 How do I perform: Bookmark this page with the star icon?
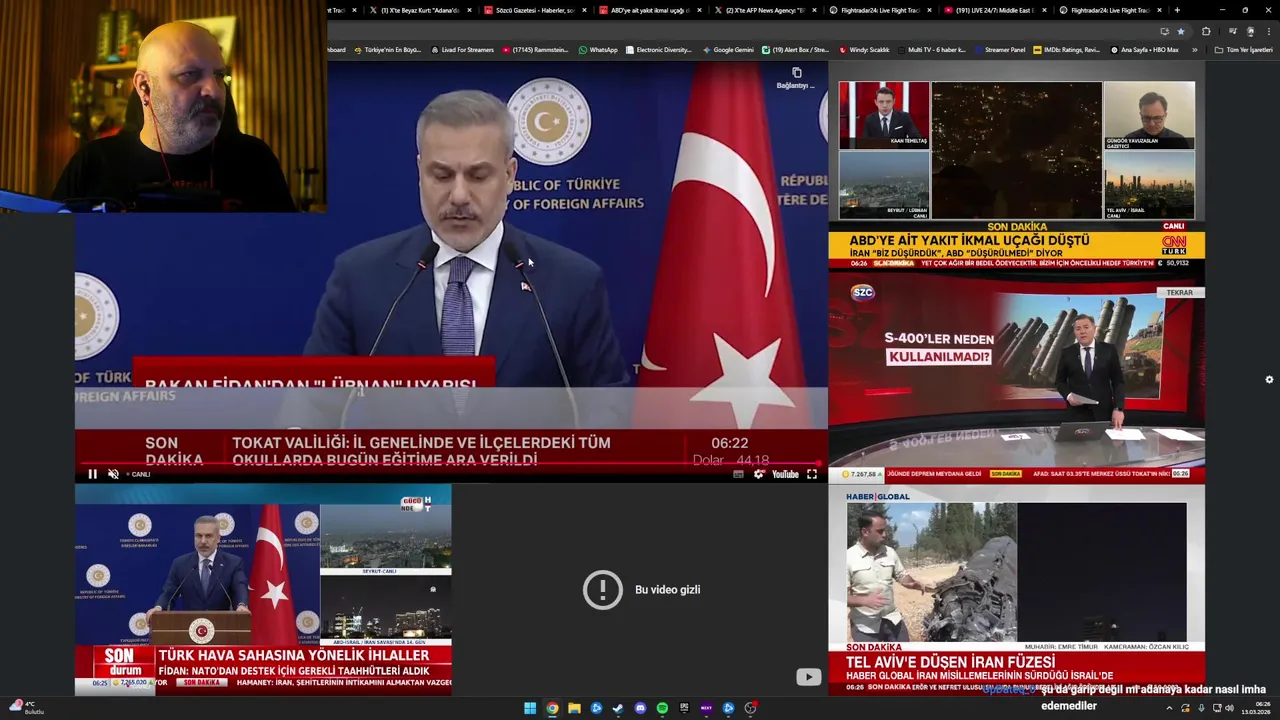click(1180, 31)
